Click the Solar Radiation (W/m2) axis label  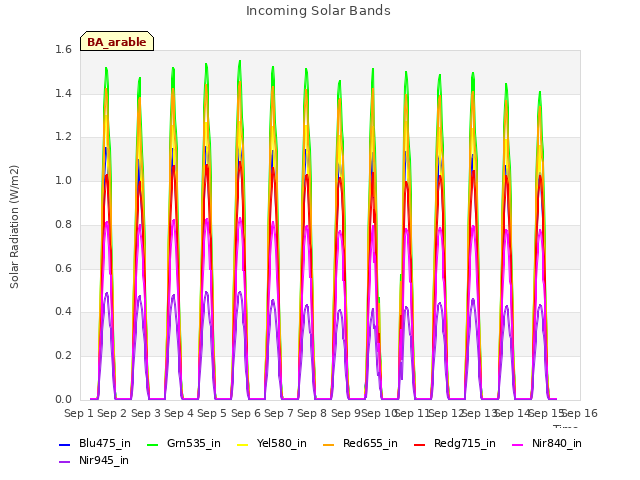point(14,227)
